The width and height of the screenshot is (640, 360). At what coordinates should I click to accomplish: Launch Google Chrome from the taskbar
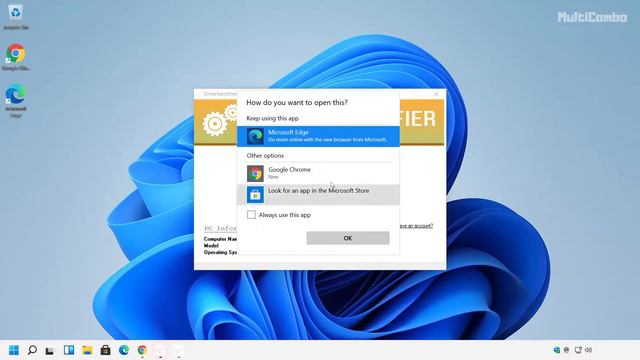click(142, 350)
